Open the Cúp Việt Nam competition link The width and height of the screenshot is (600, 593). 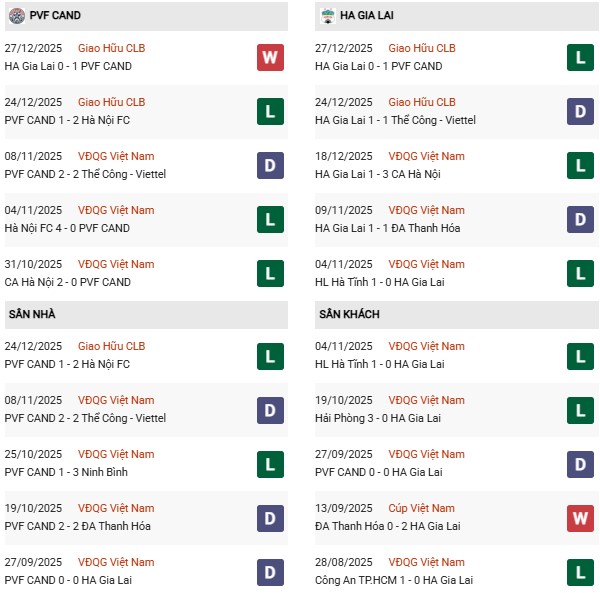(x=424, y=508)
